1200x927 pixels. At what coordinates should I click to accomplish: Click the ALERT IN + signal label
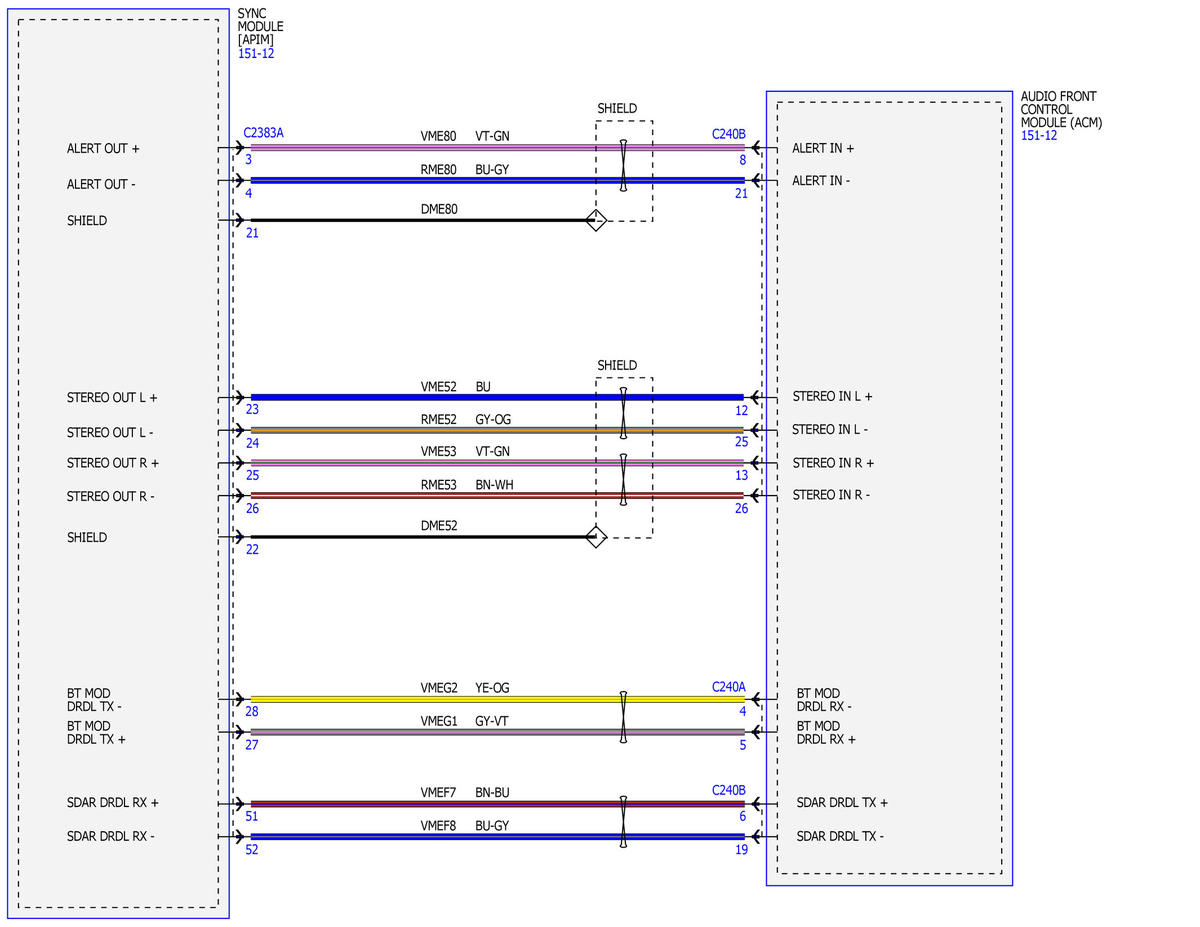click(x=823, y=148)
